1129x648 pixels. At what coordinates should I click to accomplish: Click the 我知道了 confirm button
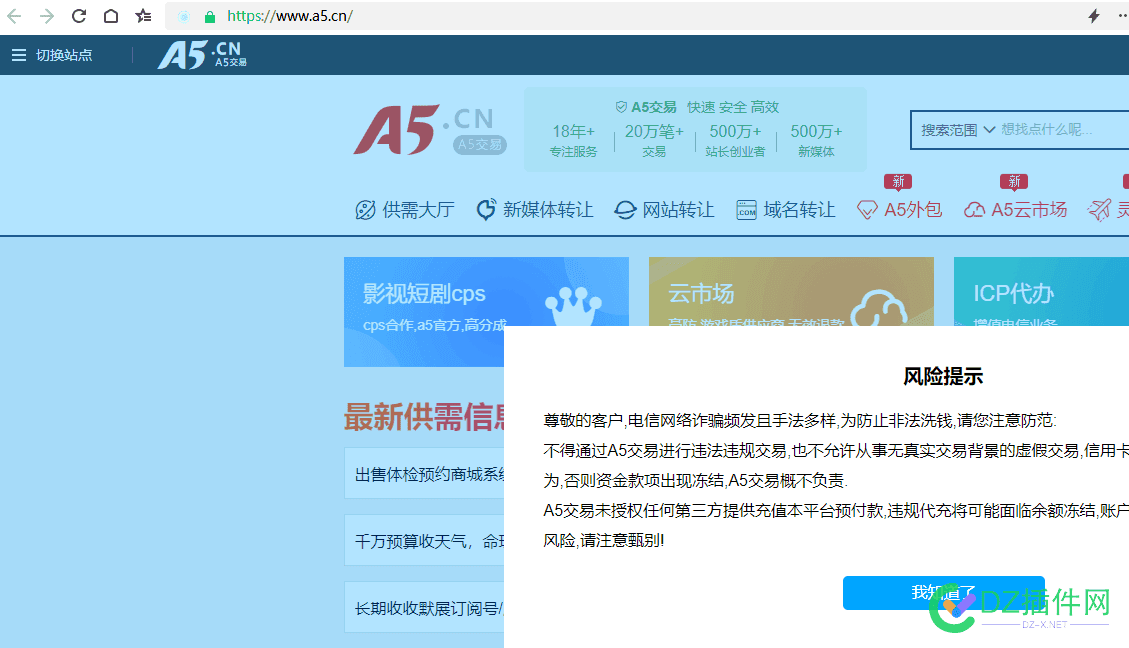[943, 593]
